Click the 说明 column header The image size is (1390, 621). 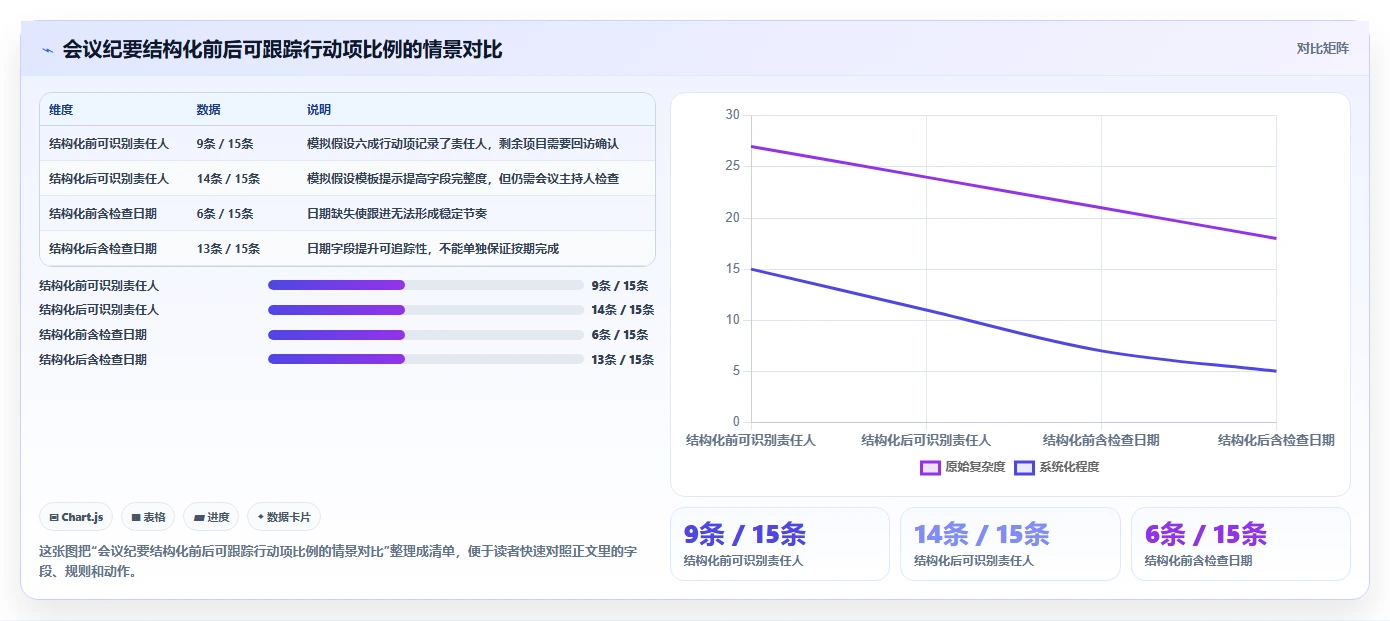click(319, 110)
